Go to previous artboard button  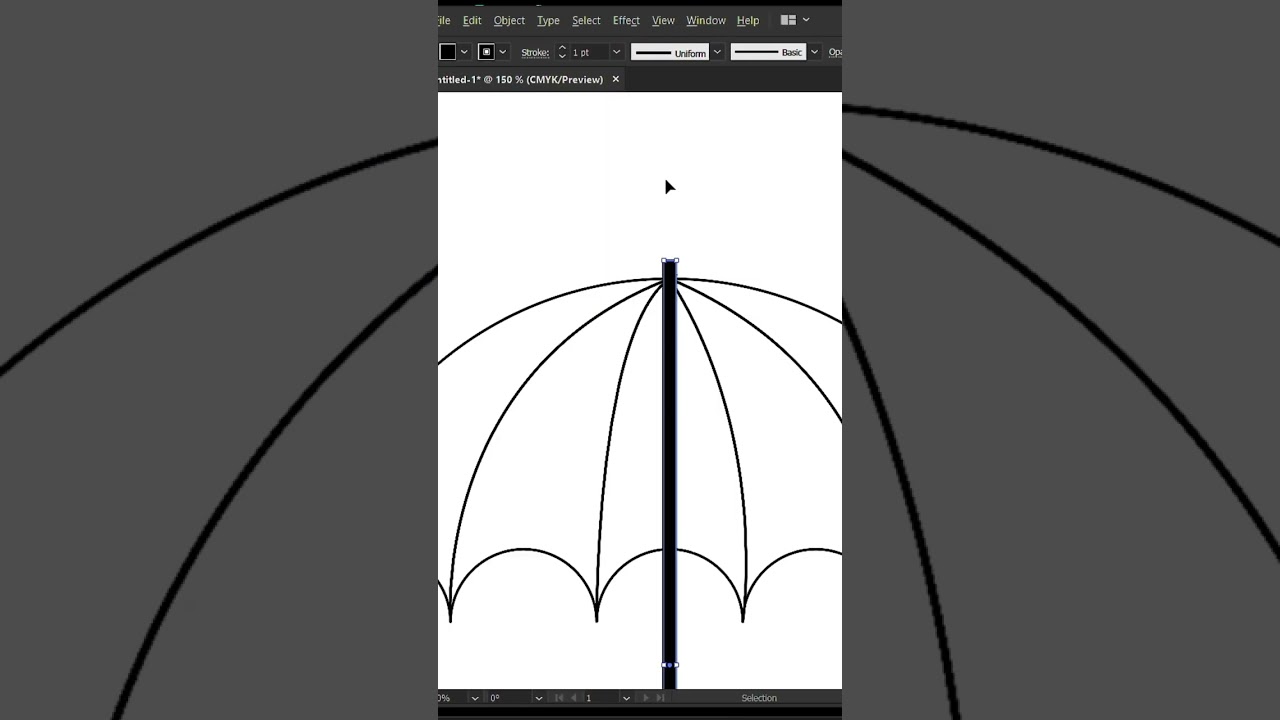click(x=573, y=698)
